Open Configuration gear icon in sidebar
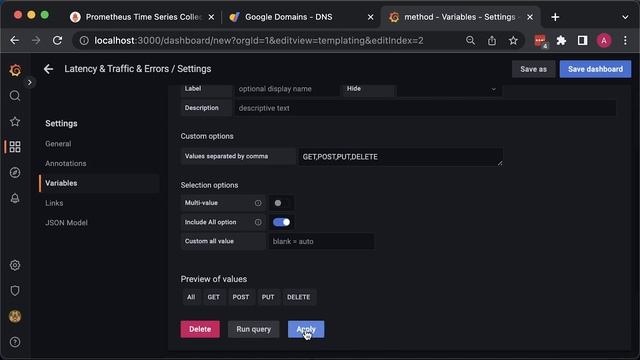 (x=15, y=265)
